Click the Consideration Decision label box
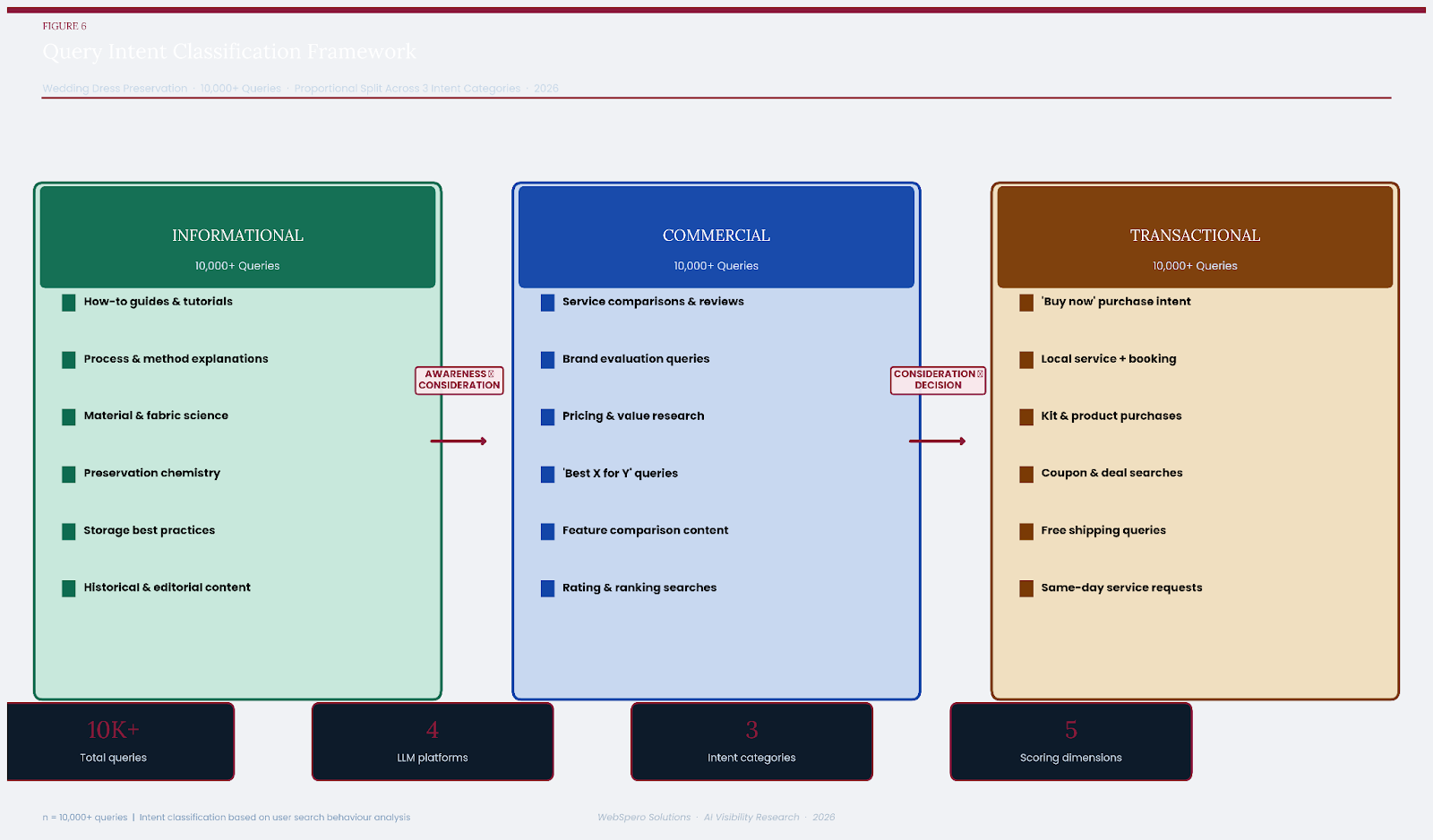 coord(938,381)
